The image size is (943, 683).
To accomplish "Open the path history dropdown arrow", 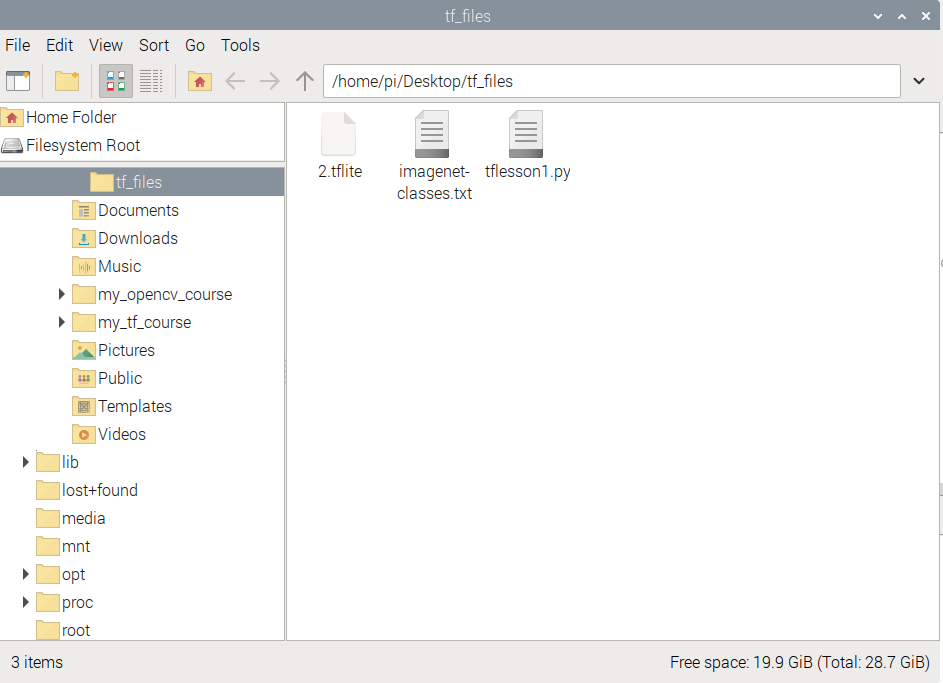I will click(x=919, y=81).
